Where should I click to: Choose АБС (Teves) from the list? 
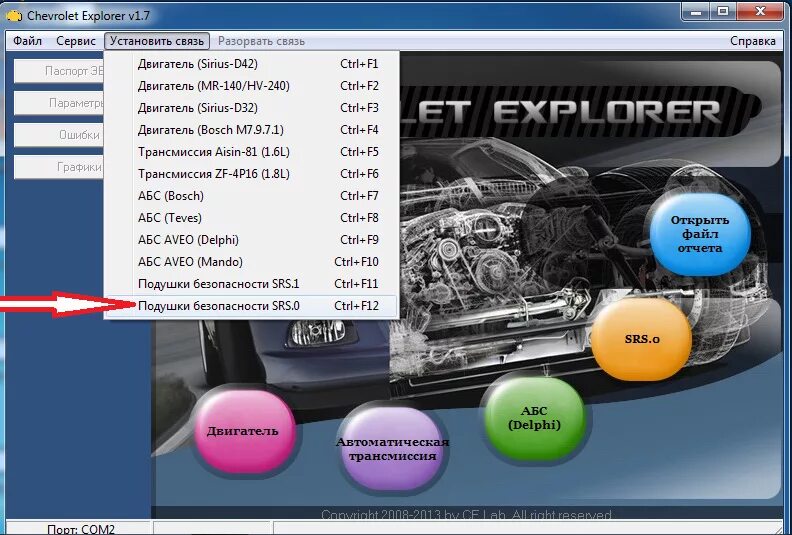(x=252, y=218)
